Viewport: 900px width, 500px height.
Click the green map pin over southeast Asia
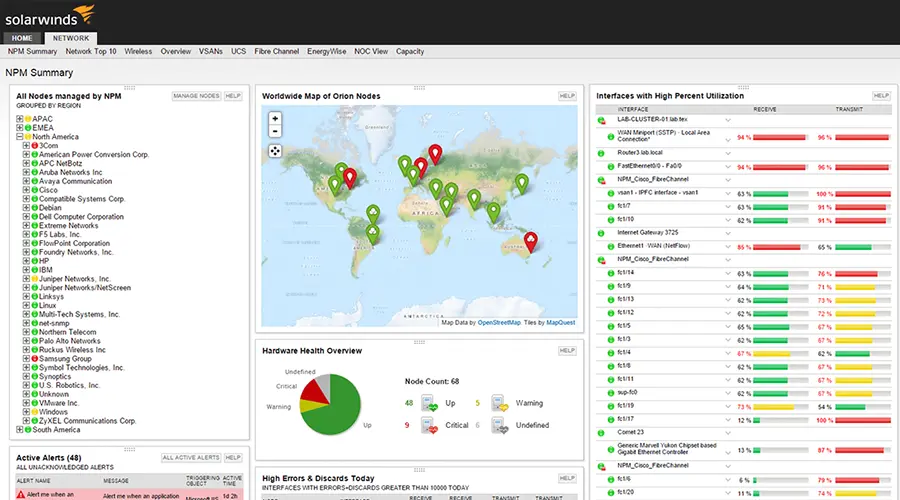click(493, 212)
